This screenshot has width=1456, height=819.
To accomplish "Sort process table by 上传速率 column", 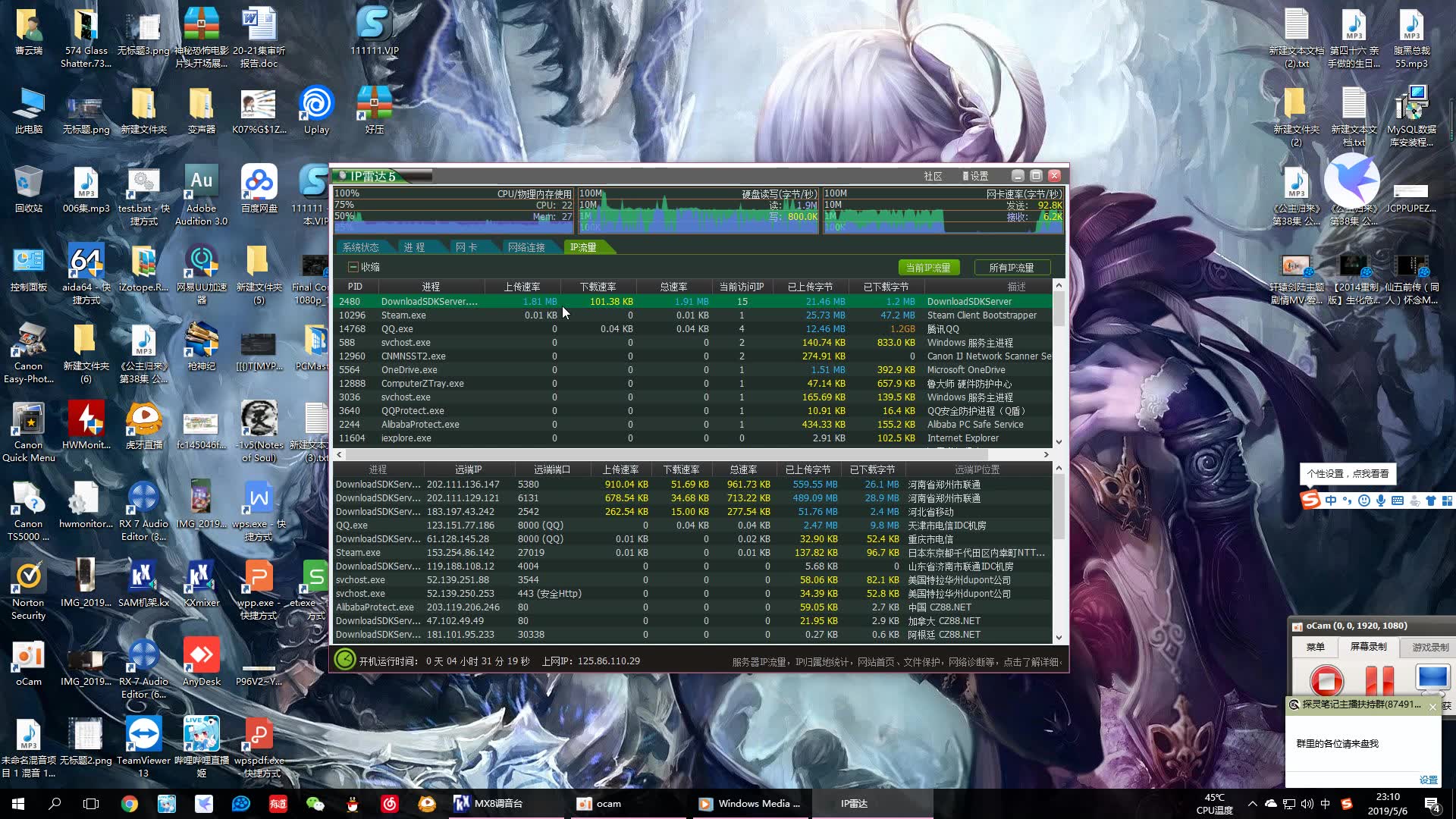I will 522,287.
